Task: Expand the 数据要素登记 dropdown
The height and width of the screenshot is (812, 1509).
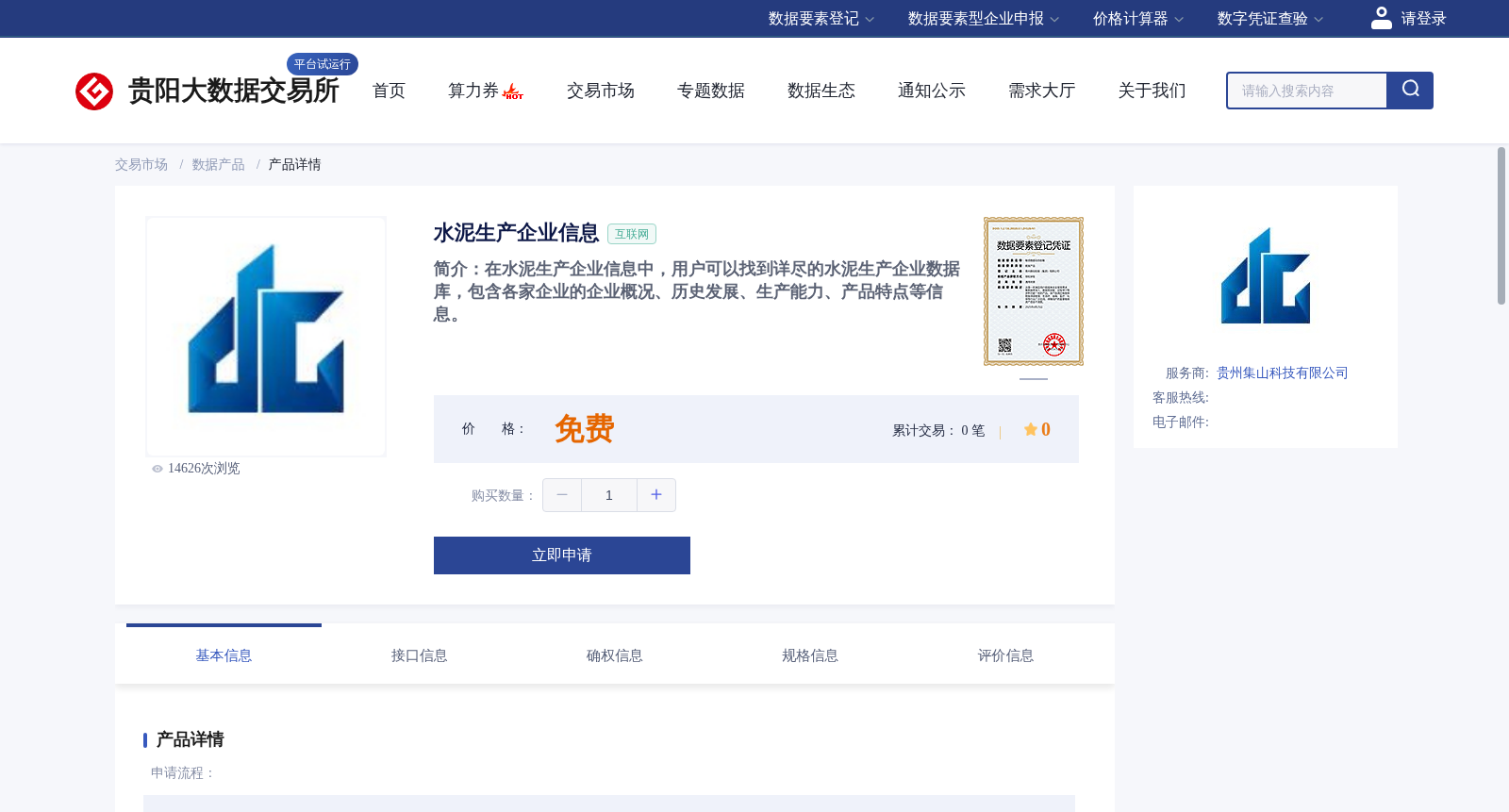Action: tap(821, 19)
